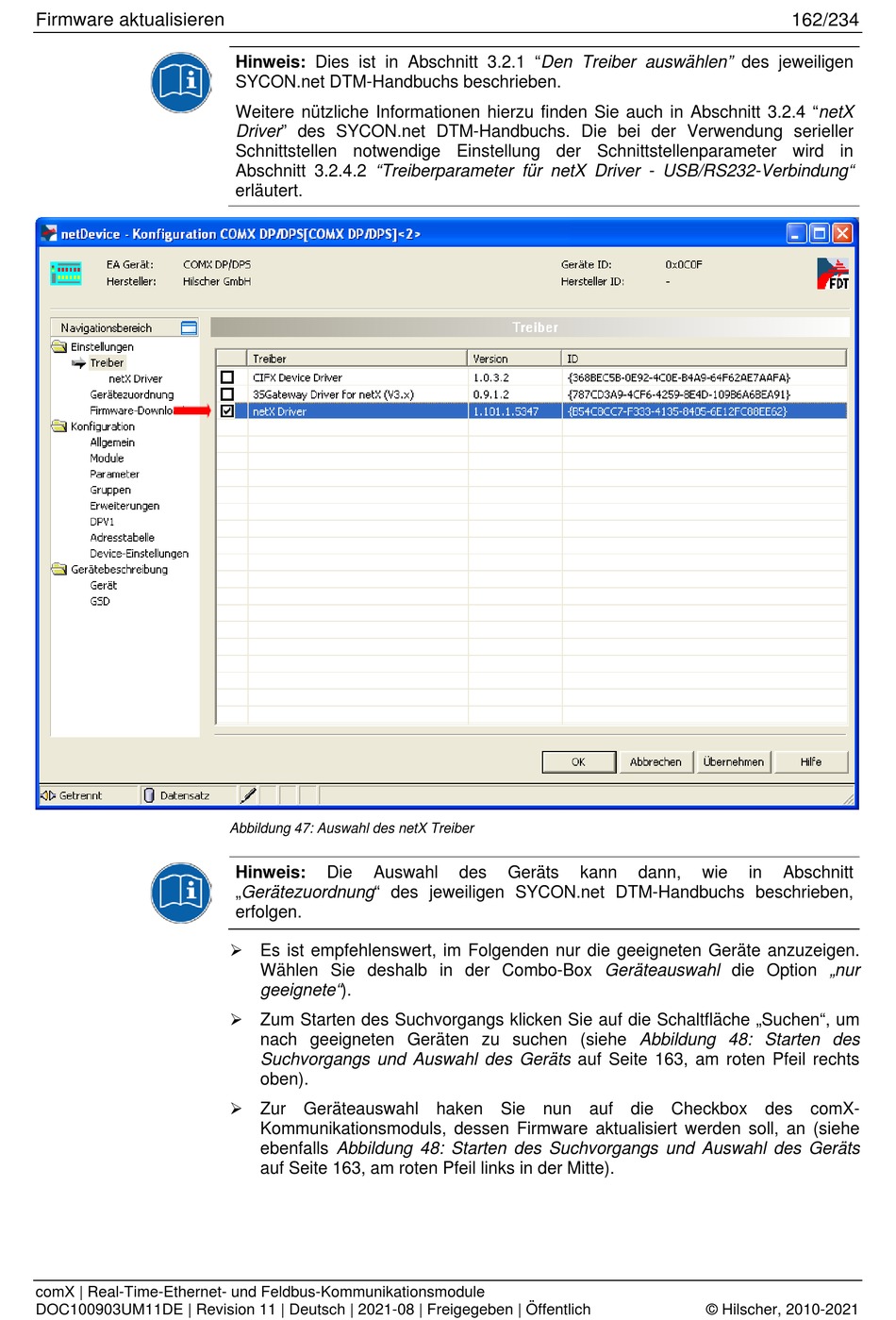Open netX Driver in navigation tree
This screenshot has height=1320, width=896.
coord(135,378)
